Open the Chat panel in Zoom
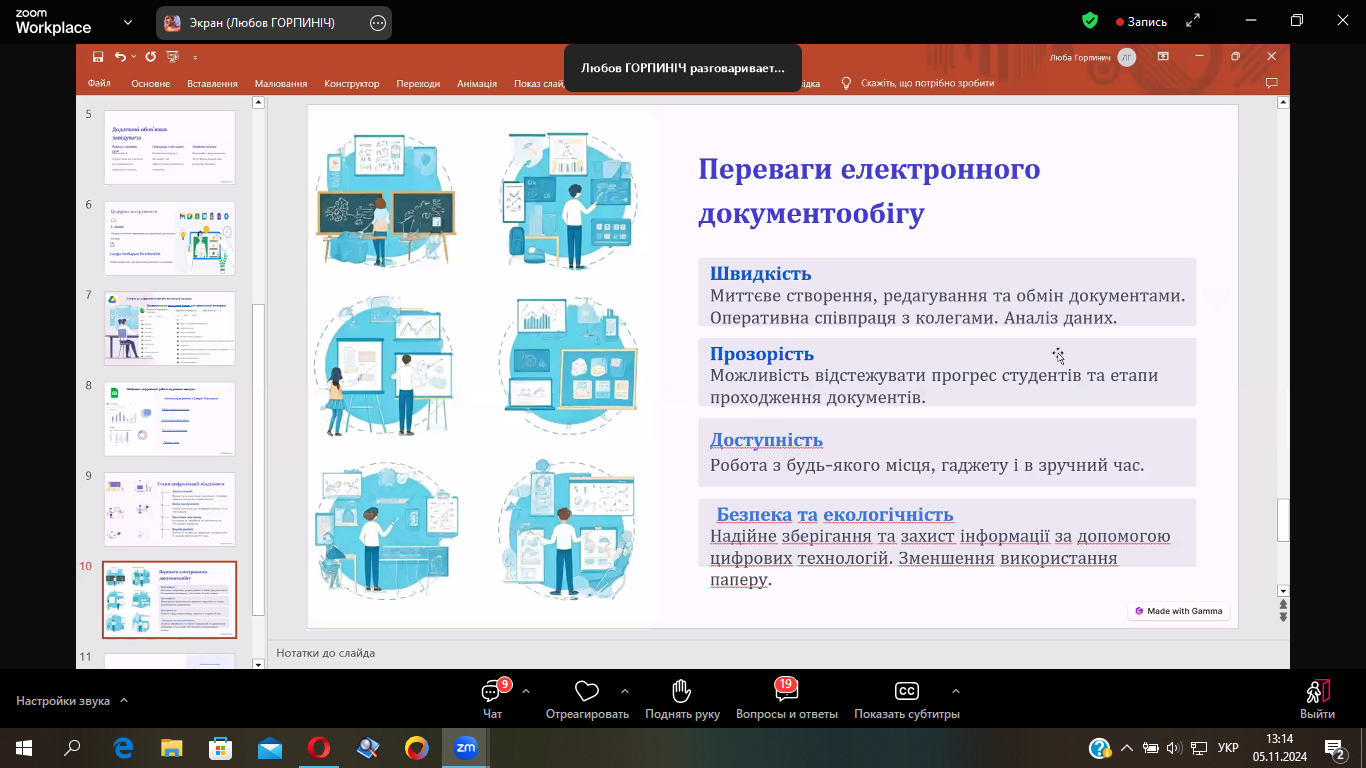The image size is (1366, 768). pos(493,691)
